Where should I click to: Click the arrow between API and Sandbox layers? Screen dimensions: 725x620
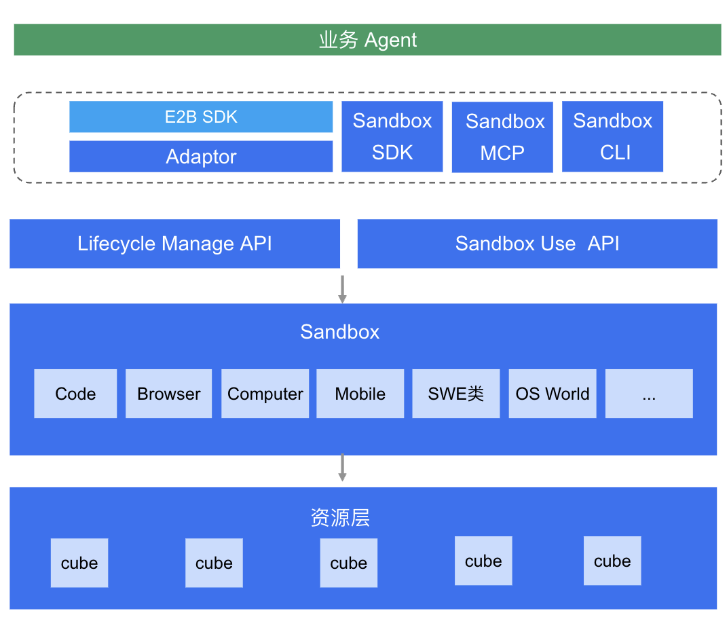point(342,287)
